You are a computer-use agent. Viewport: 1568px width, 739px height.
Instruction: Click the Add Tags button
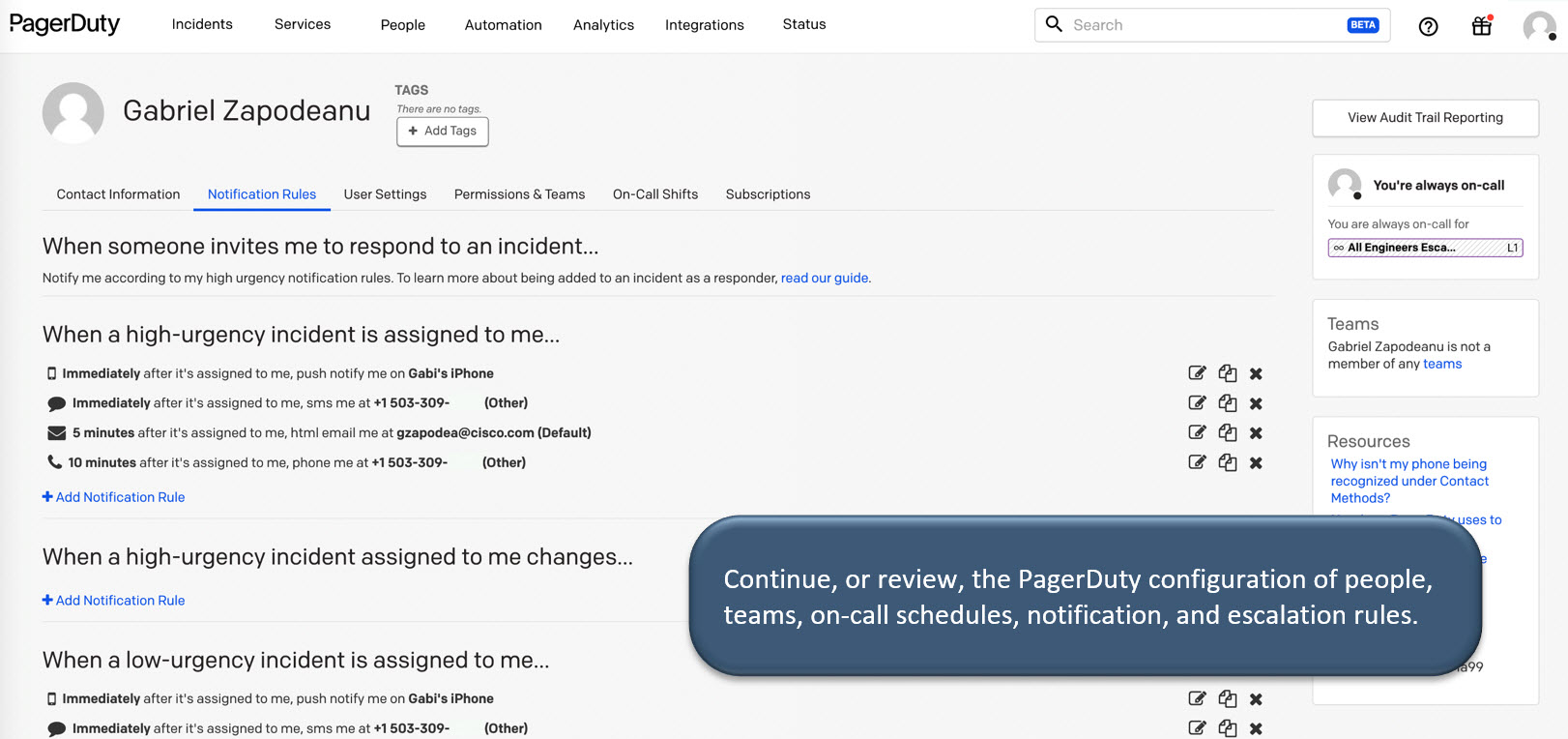tap(443, 132)
